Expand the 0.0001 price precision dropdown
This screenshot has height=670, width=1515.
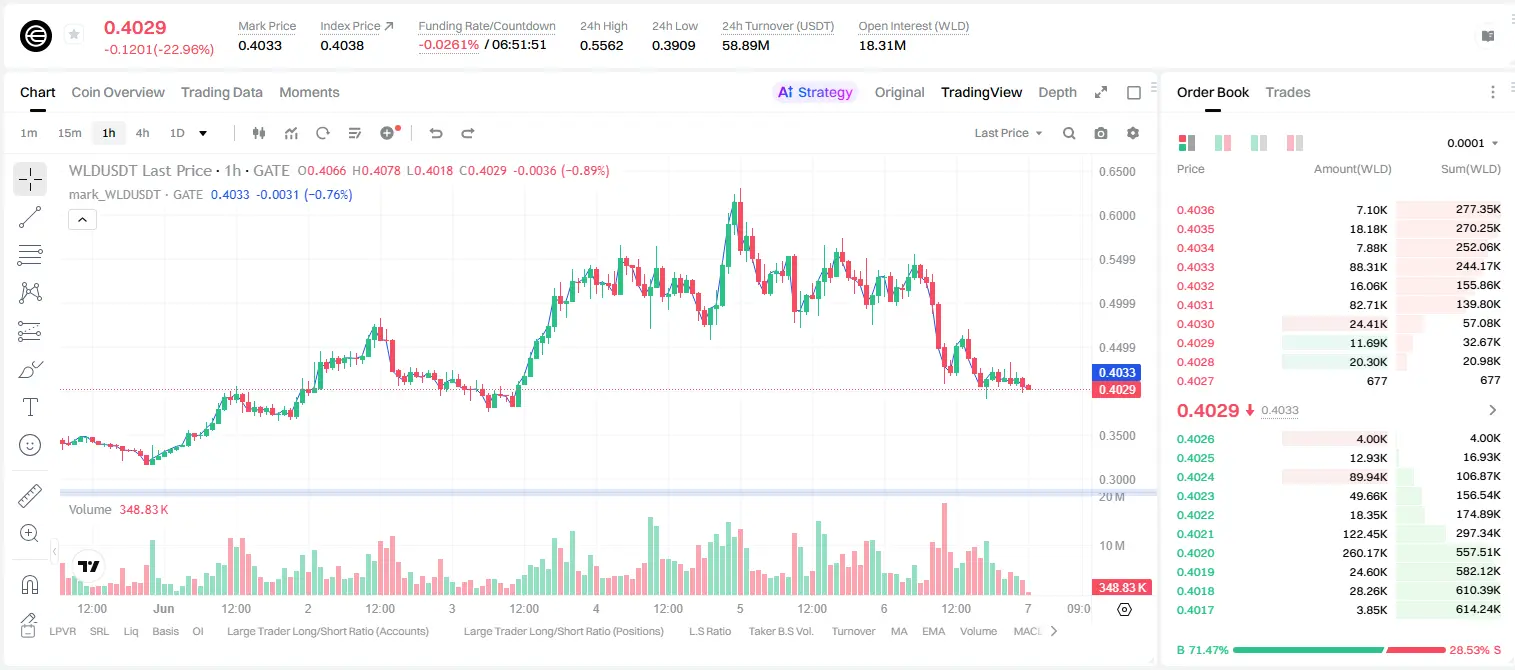[1472, 143]
